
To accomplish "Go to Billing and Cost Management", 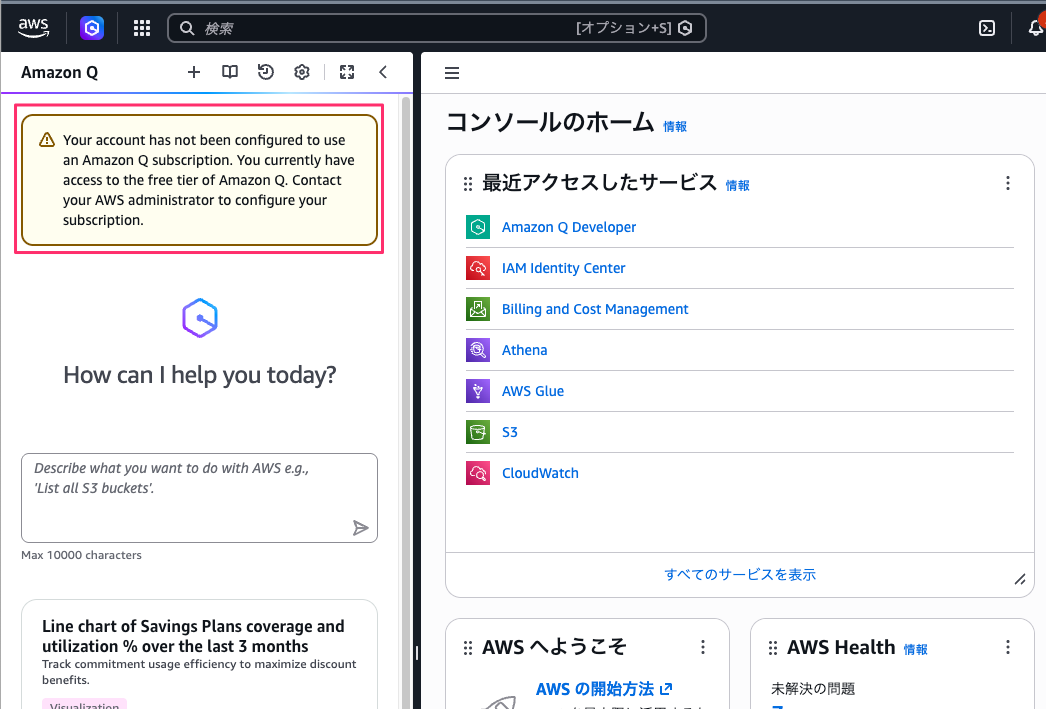I will [x=594, y=309].
